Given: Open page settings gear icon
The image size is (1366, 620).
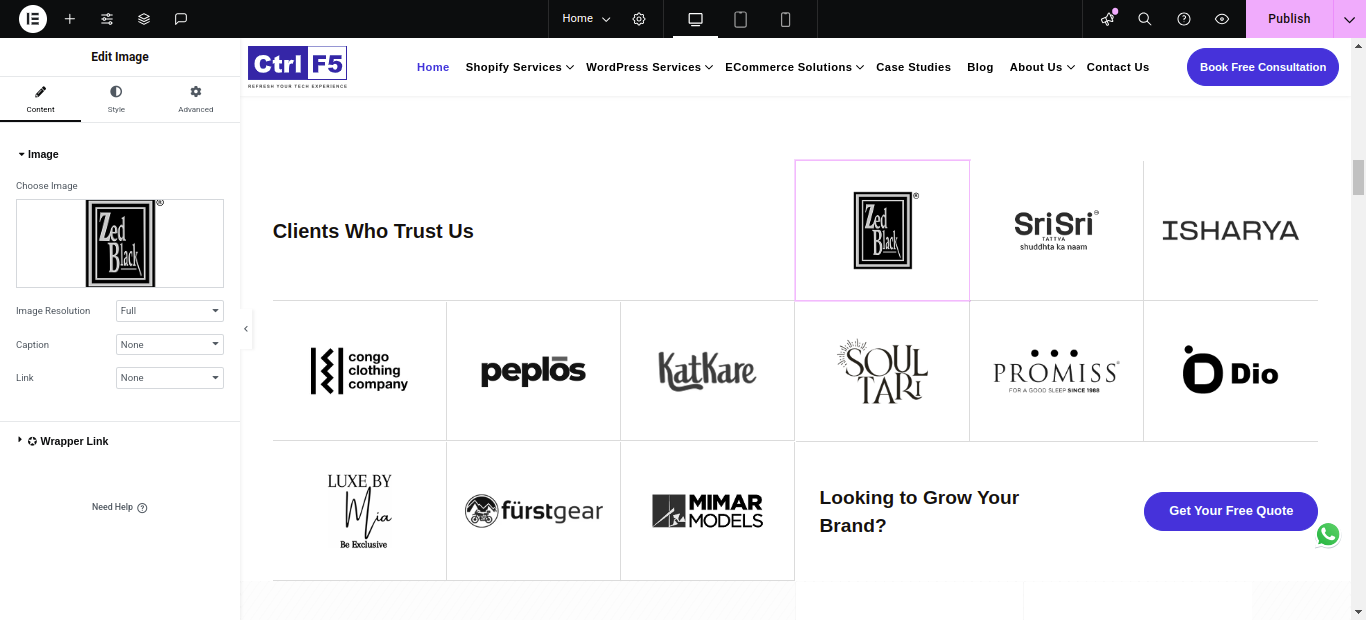Looking at the screenshot, I should [639, 19].
